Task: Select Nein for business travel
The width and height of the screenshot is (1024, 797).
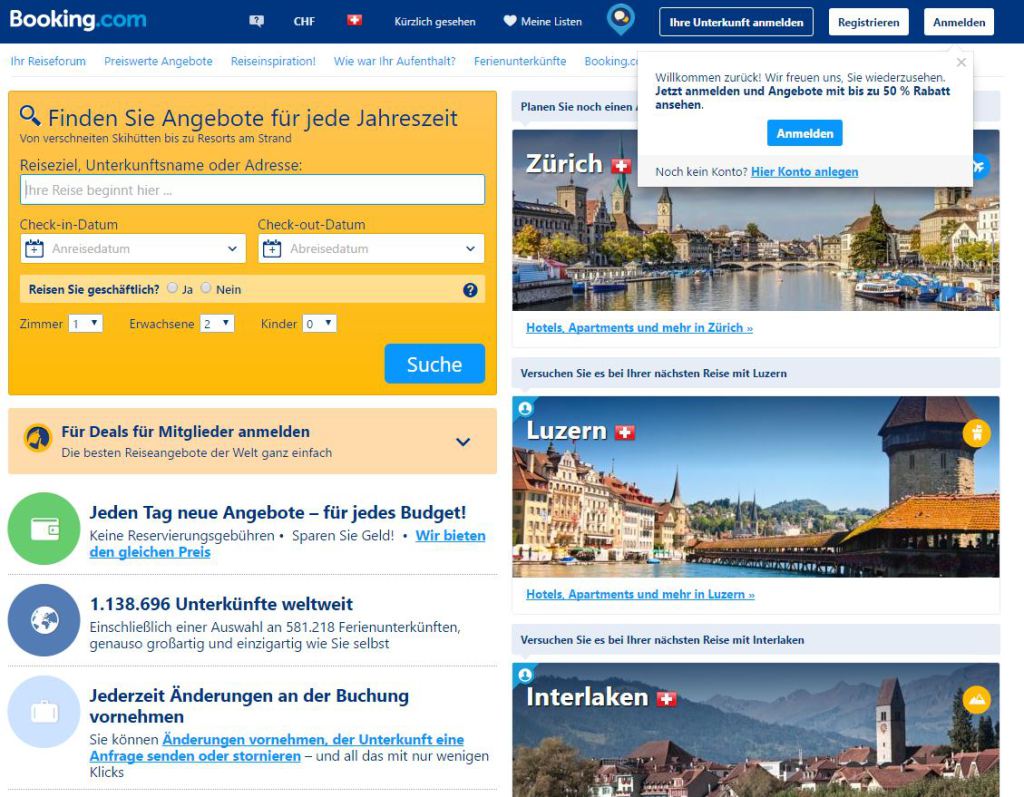Action: pos(206,287)
